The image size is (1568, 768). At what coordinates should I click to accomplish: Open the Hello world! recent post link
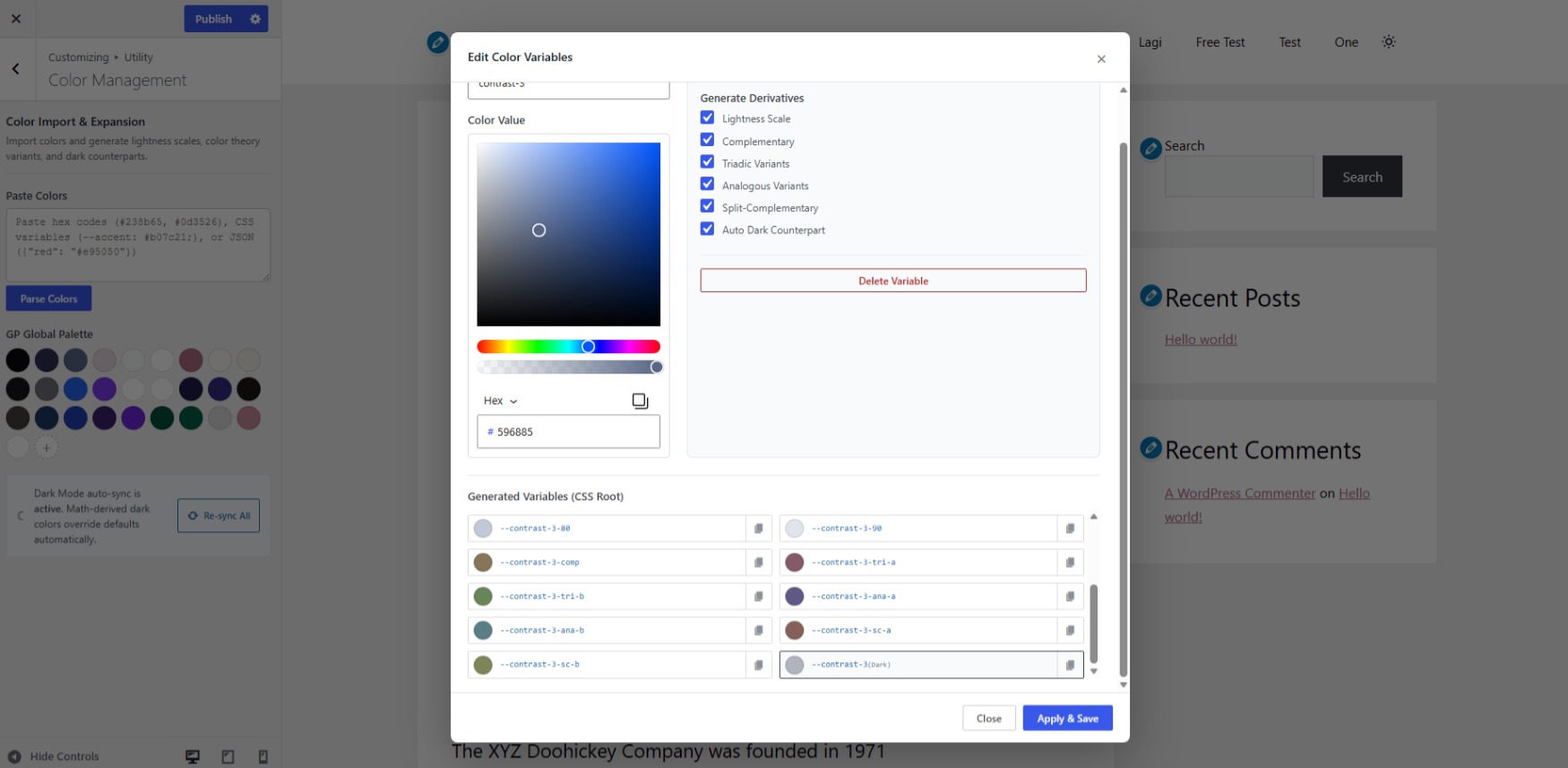point(1201,340)
